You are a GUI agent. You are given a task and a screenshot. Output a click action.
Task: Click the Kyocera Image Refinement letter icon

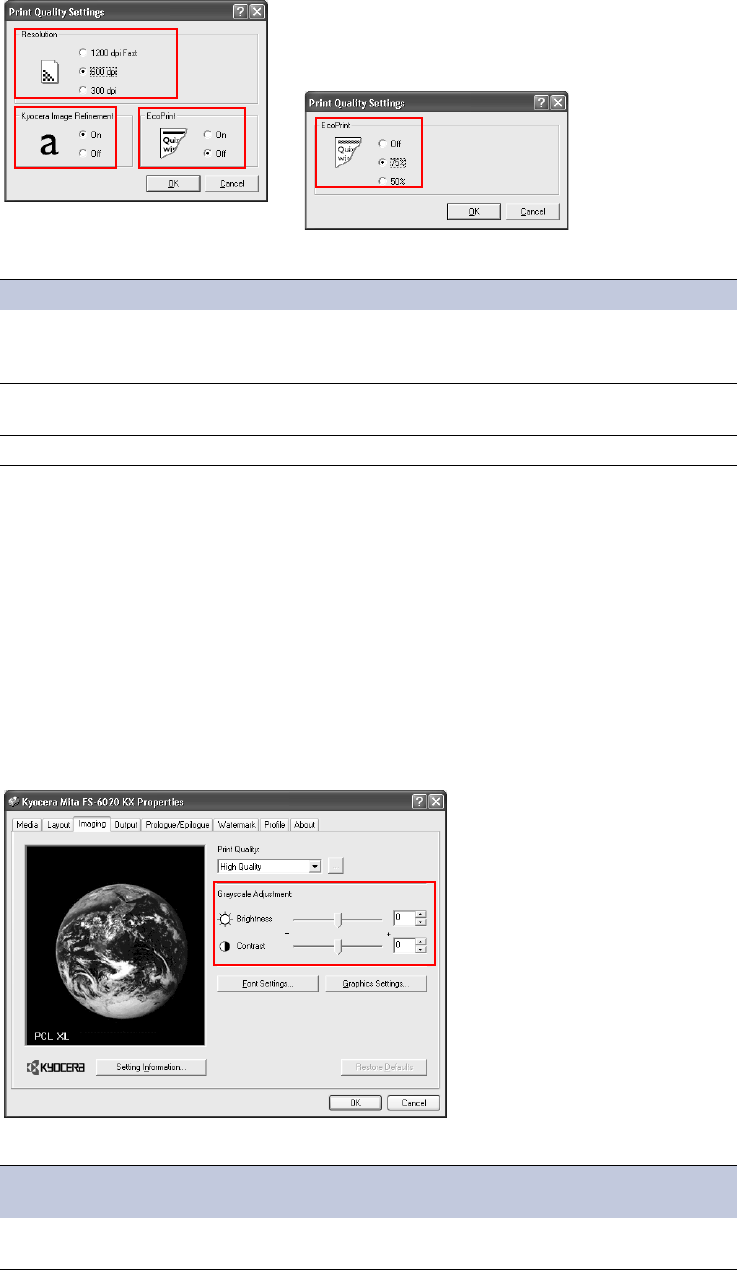[x=48, y=146]
